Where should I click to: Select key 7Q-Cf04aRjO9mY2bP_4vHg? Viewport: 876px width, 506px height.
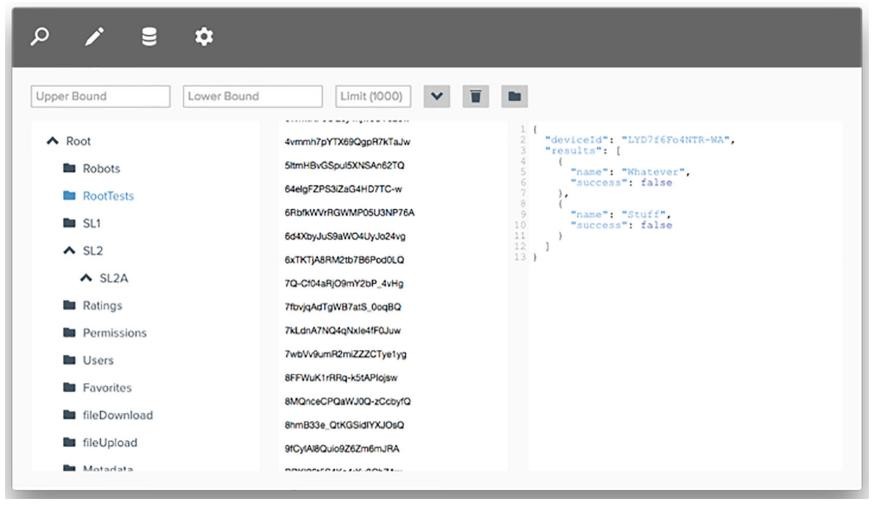pyautogui.click(x=344, y=283)
